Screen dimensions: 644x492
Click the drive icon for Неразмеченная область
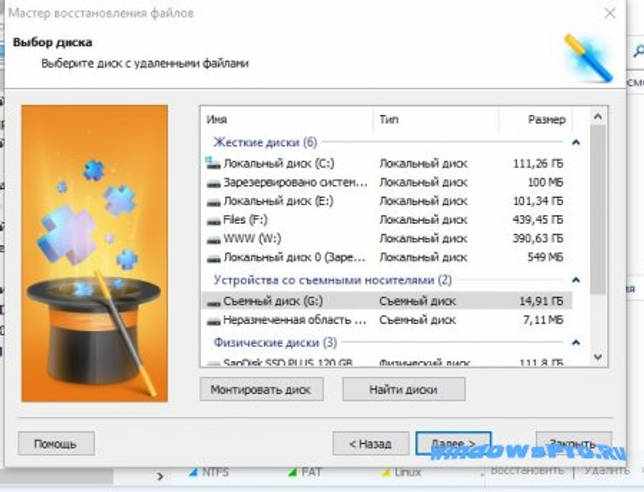214,321
